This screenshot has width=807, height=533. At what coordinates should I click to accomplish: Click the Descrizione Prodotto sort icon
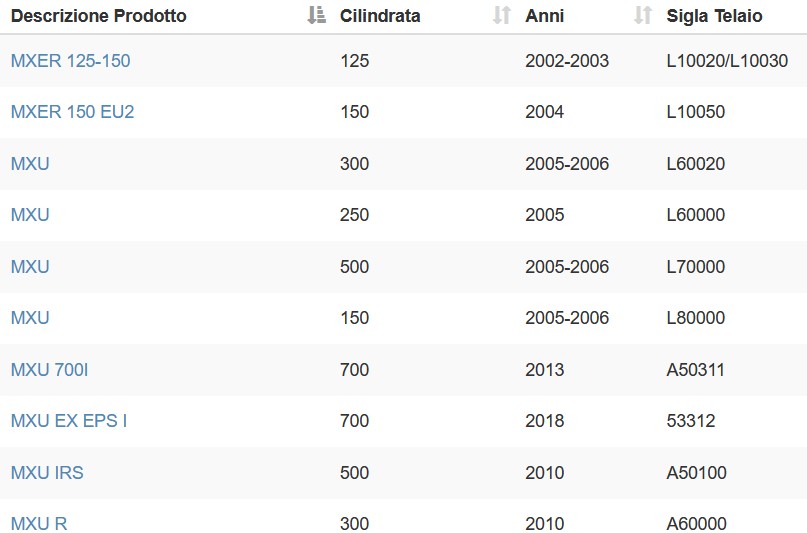tap(317, 15)
